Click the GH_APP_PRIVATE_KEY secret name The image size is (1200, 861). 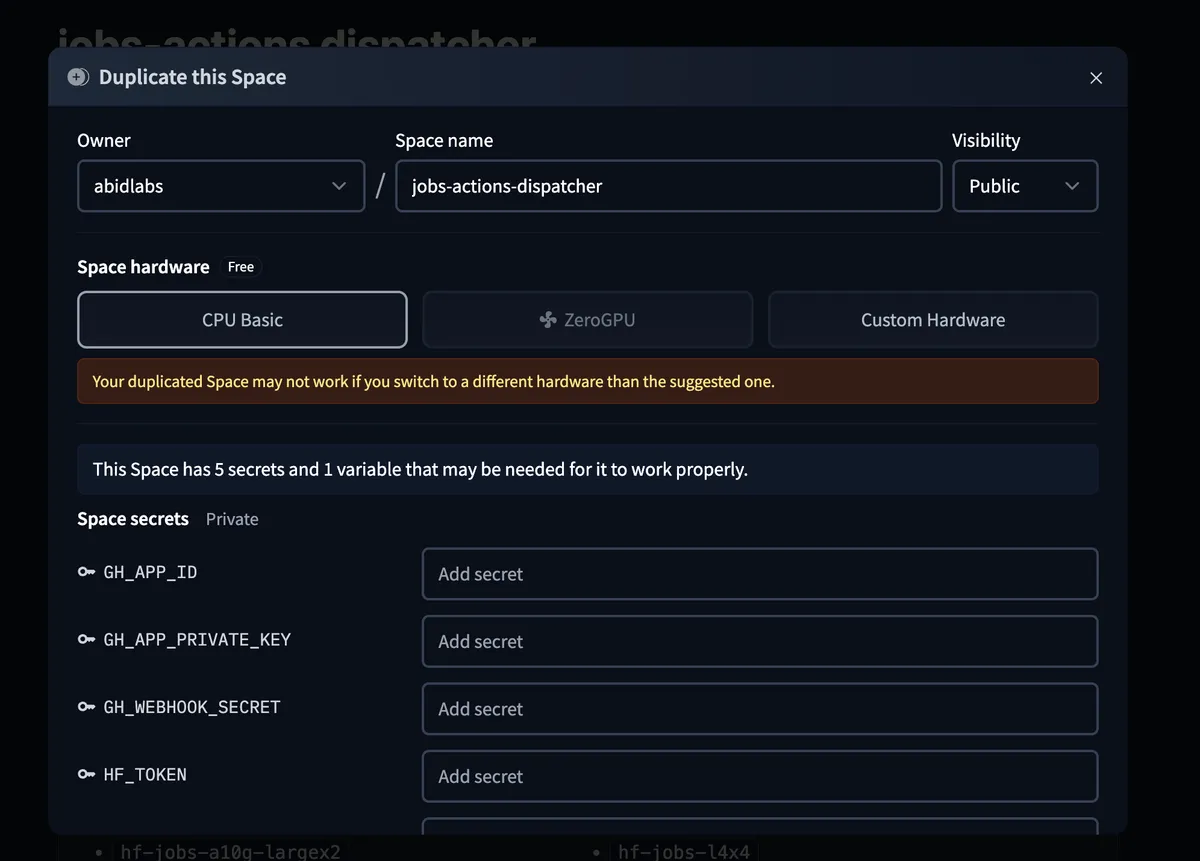(x=197, y=639)
